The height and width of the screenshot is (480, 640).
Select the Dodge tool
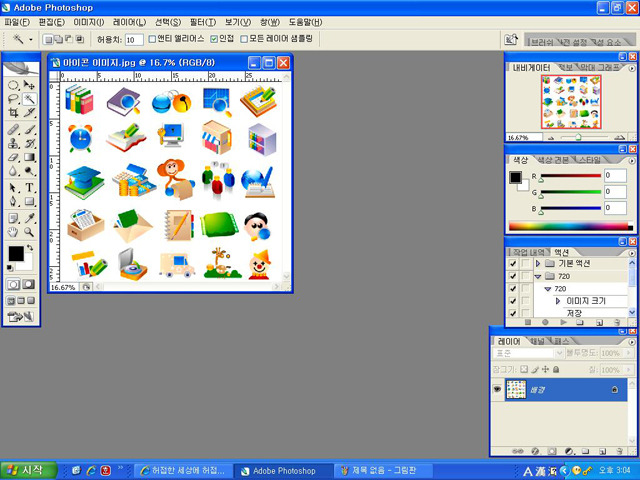(x=29, y=171)
